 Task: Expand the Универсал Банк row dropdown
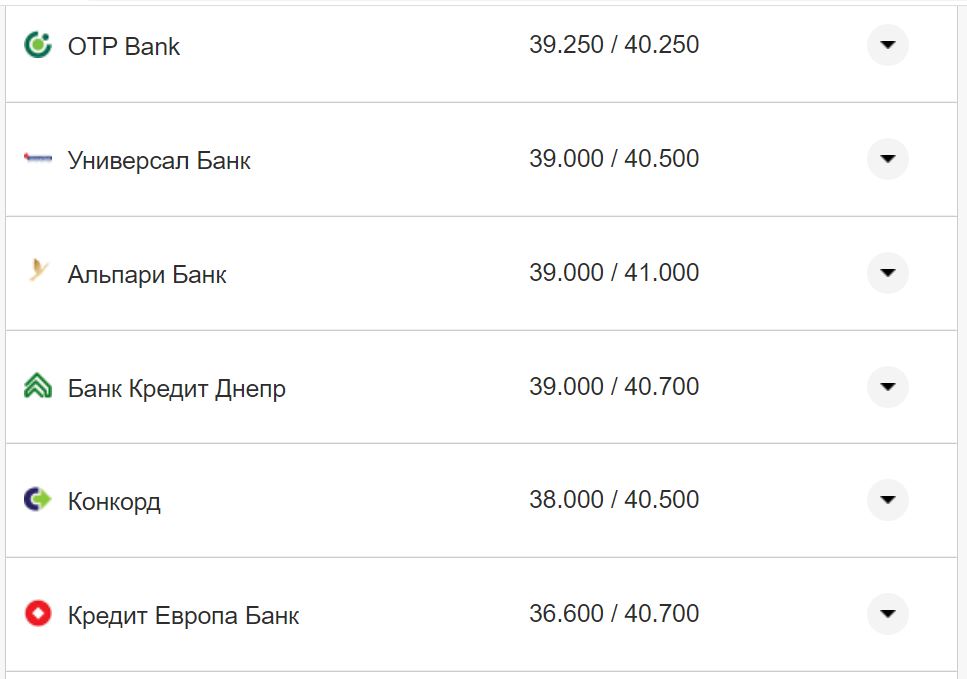coord(887,159)
